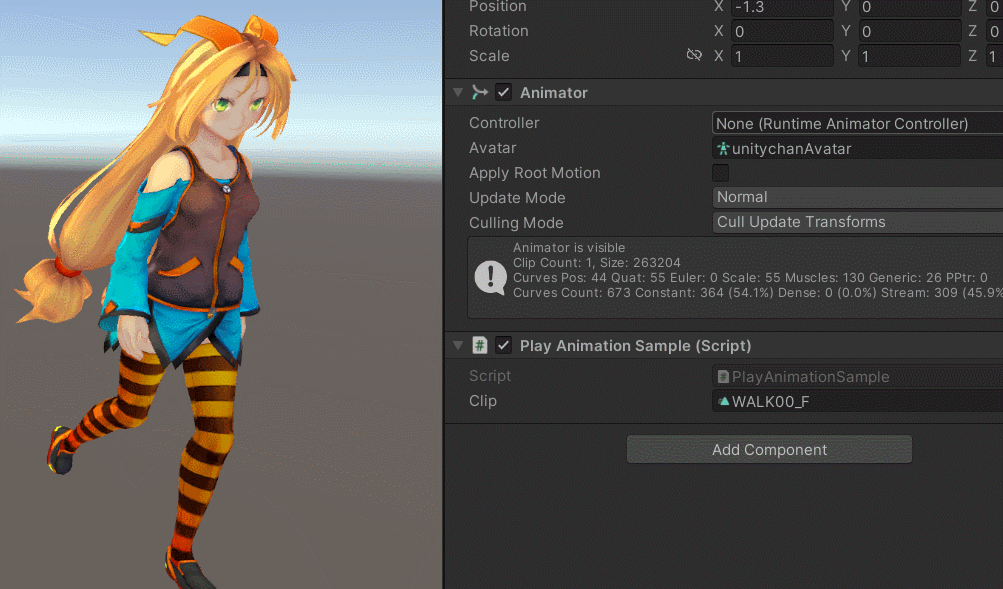Click the Animator component title
The width and height of the screenshot is (1003, 589).
click(553, 93)
